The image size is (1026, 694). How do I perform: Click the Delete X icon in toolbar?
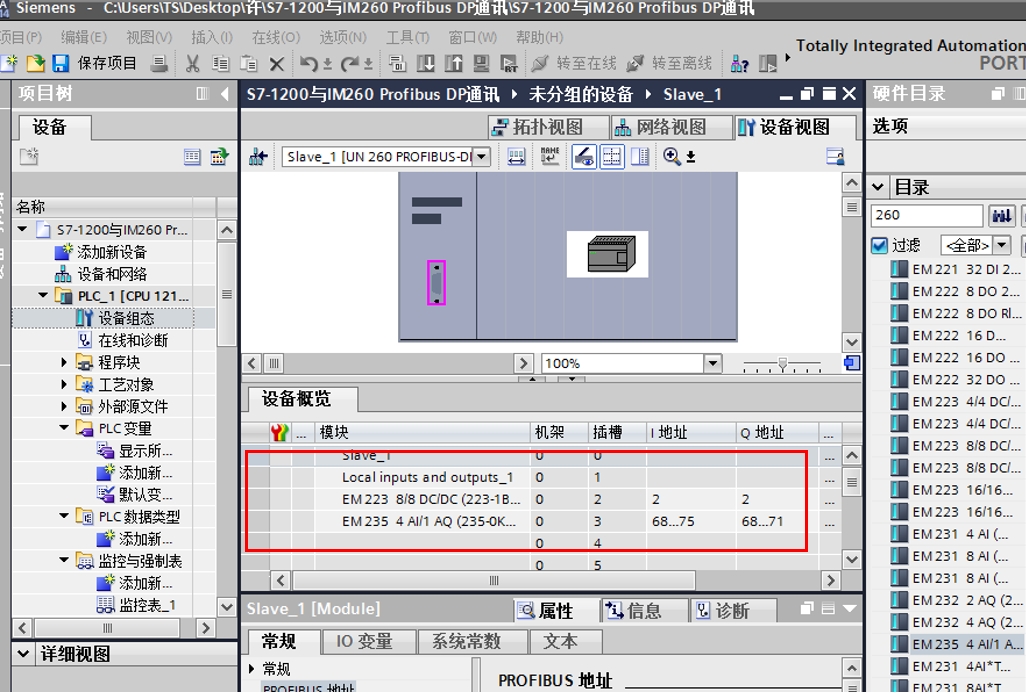(277, 63)
